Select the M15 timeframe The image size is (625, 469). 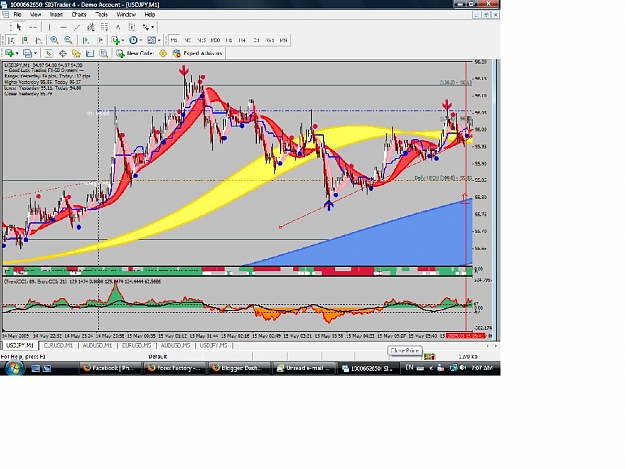click(201, 40)
